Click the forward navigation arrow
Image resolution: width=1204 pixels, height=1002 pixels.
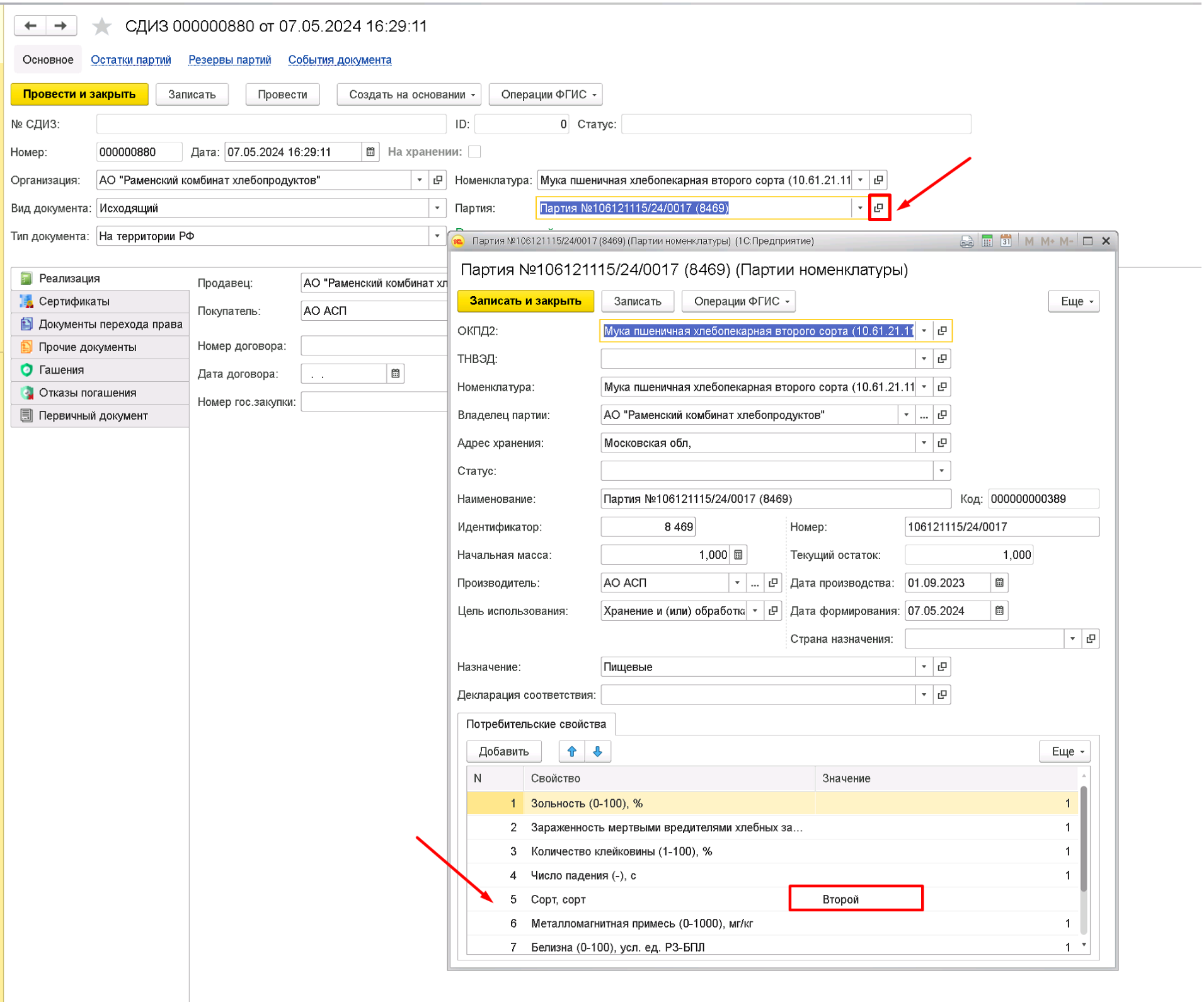[60, 26]
